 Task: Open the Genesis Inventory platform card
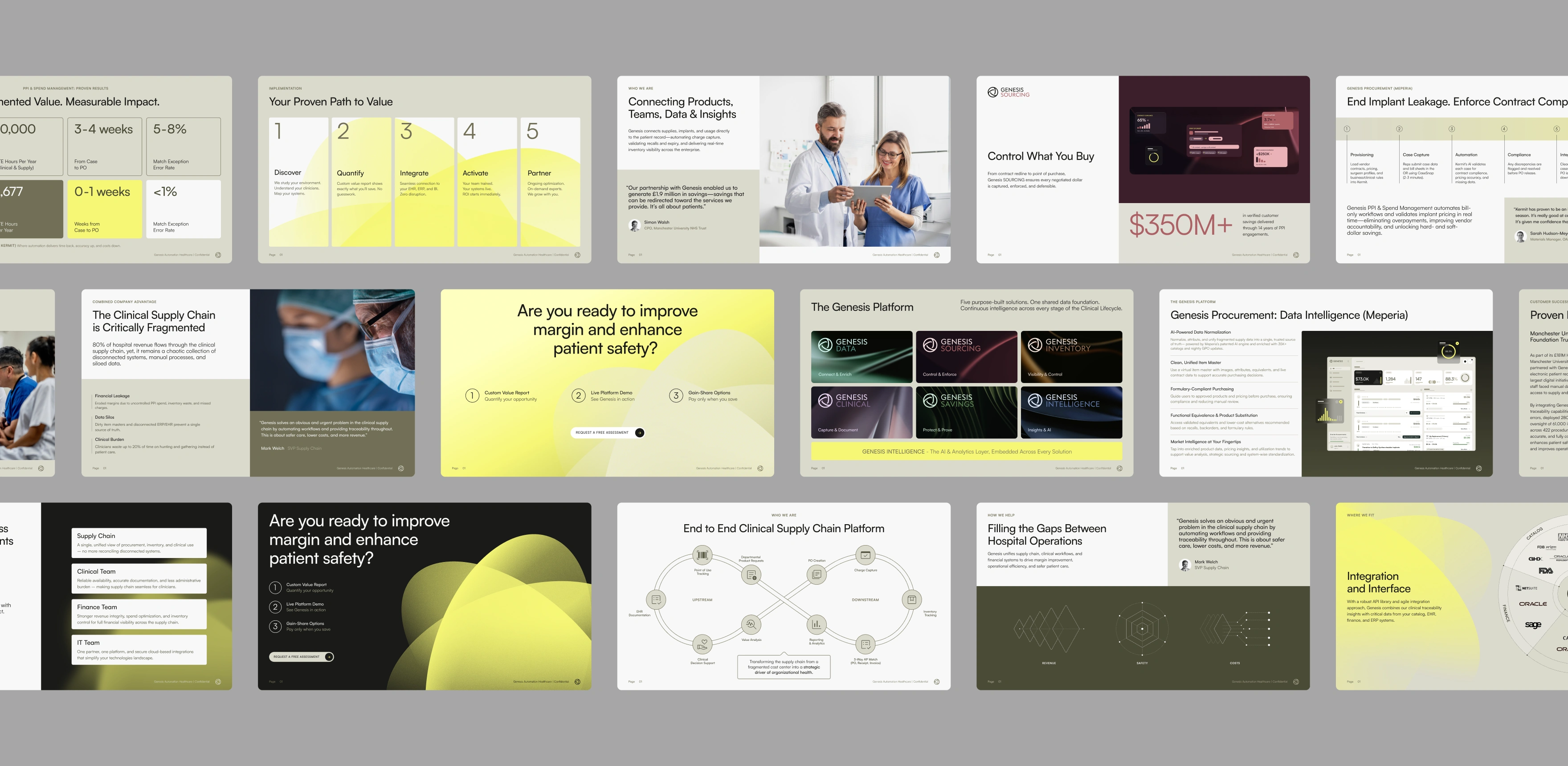(1071, 357)
